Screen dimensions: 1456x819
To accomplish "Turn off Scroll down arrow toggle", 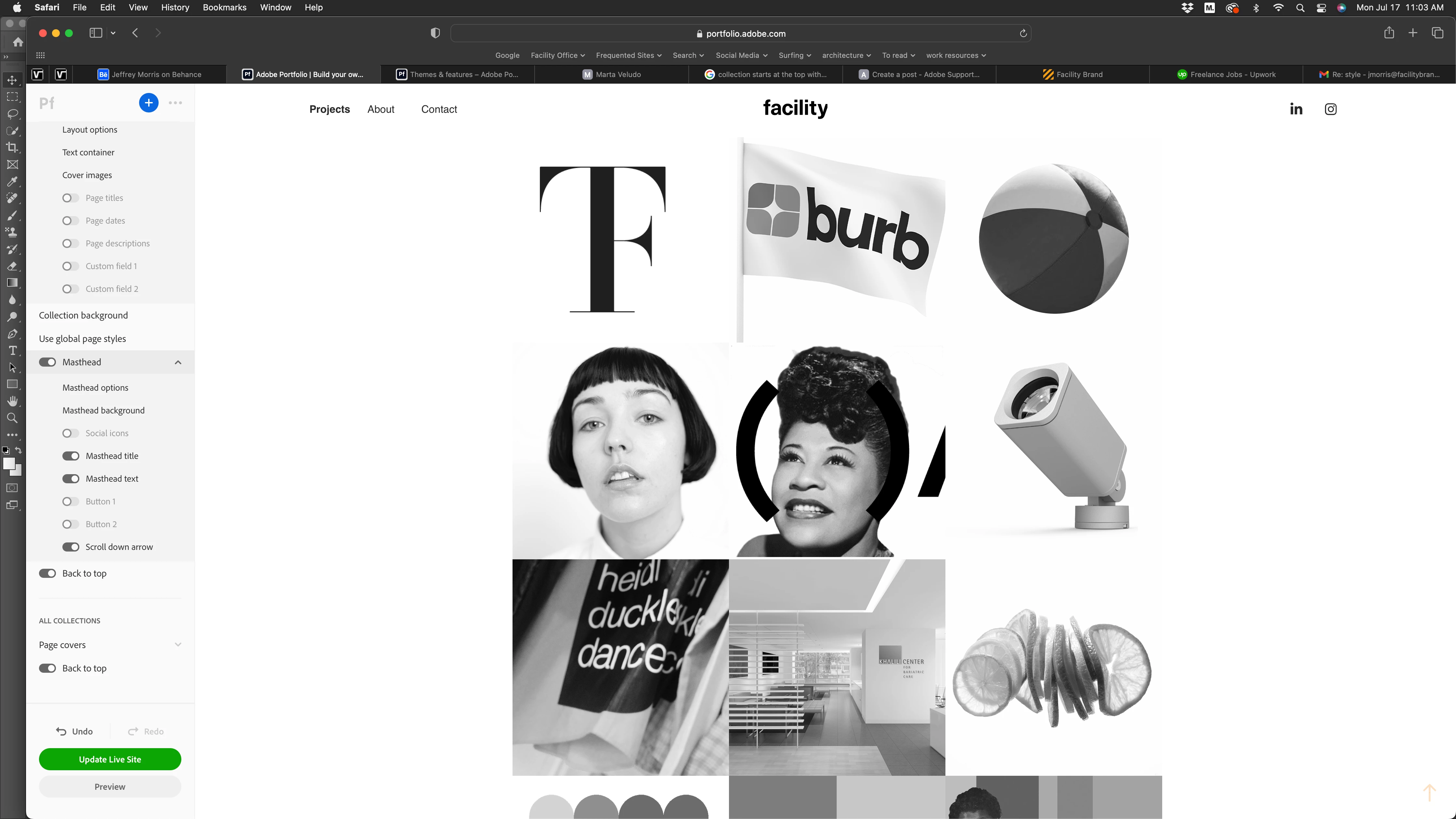I will click(71, 547).
